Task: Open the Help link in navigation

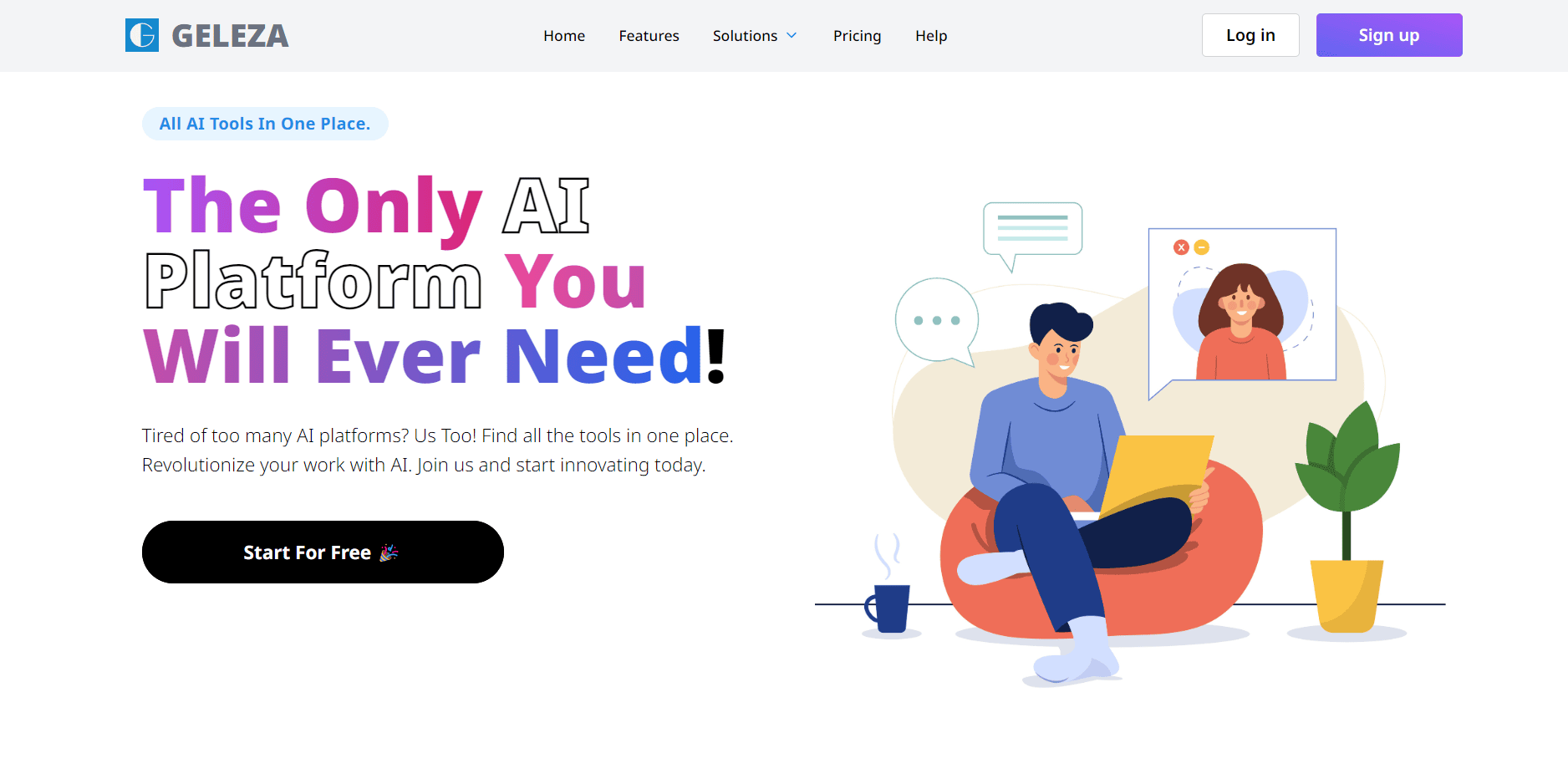Action: [931, 36]
